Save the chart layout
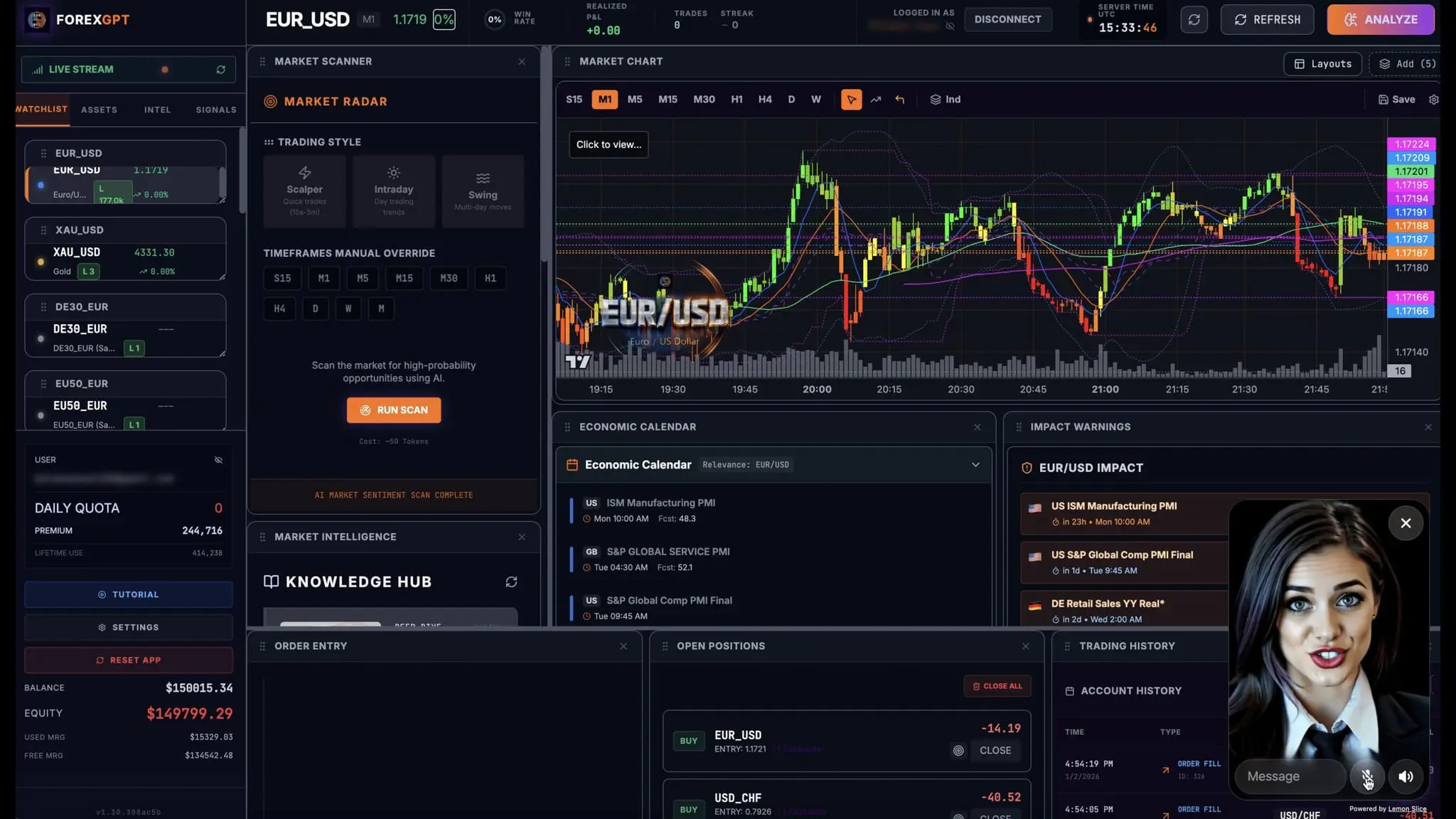Screen dimensions: 1456x819 tap(1396, 100)
